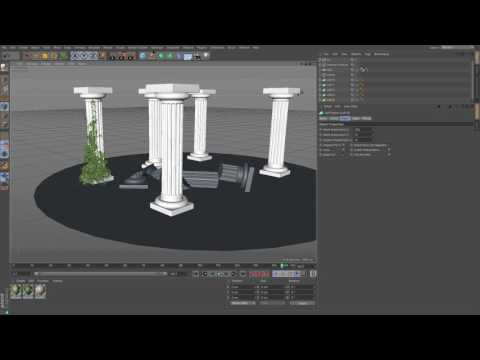The image size is (480, 360).
Task: Click the green recent-tool icon in toolbar
Action: pyautogui.click(x=63, y=56)
